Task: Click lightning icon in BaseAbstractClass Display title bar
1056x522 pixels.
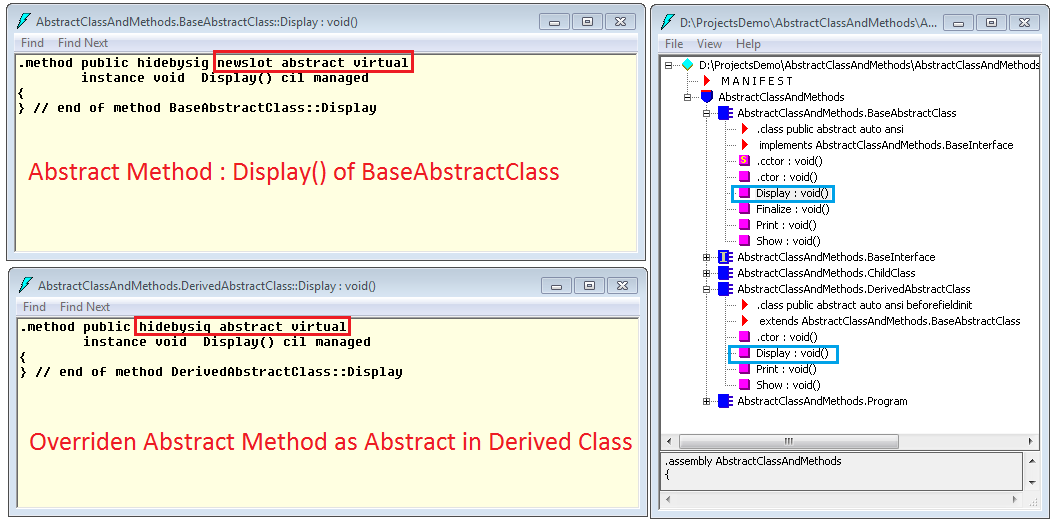Action: (24, 21)
